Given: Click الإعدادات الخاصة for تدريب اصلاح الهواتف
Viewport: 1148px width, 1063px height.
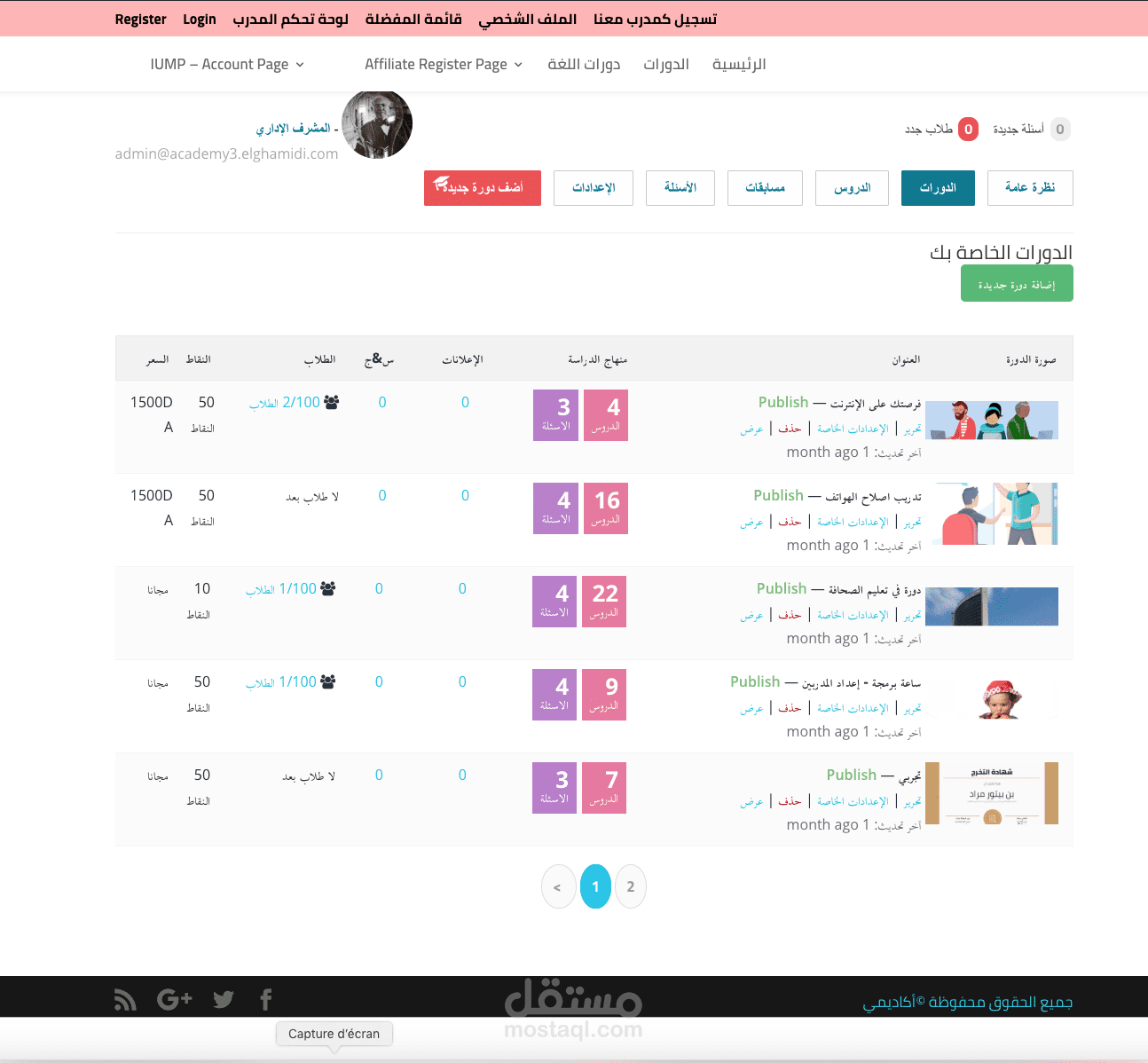Looking at the screenshot, I should (x=853, y=522).
